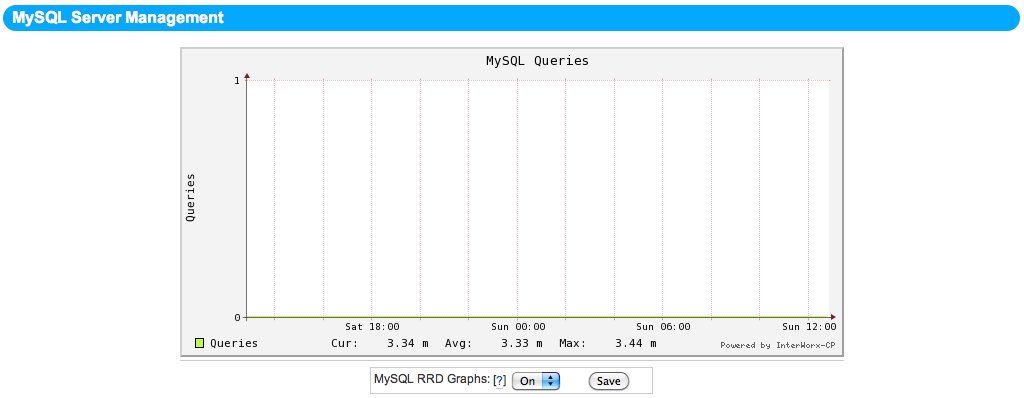This screenshot has width=1024, height=398.
Task: Open the MySQL RRD Graphs On dropdown
Action: pos(536,381)
